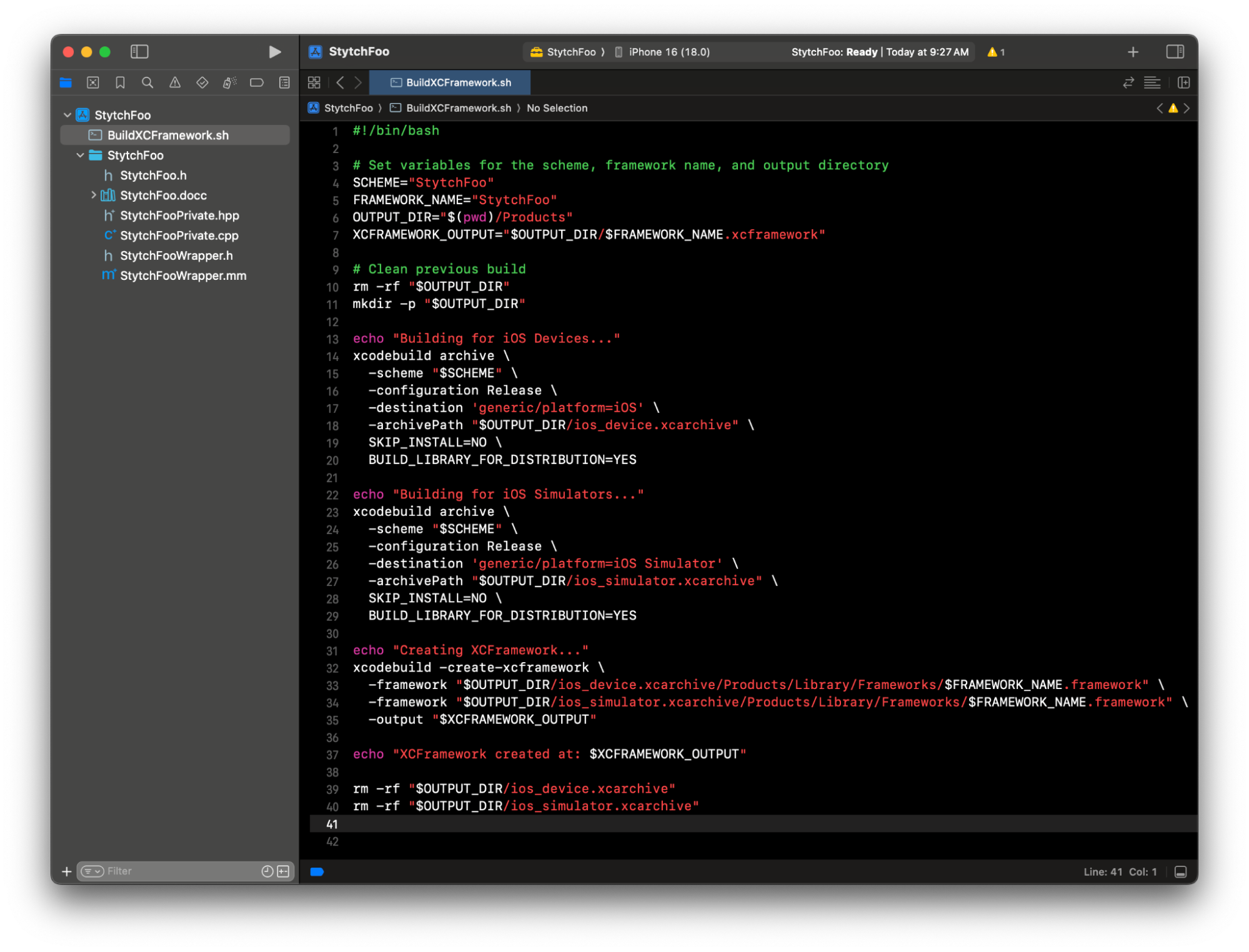This screenshot has width=1249, height=952.
Task: Select BuildXCFramework.sh in the navigator
Action: pyautogui.click(x=175, y=135)
